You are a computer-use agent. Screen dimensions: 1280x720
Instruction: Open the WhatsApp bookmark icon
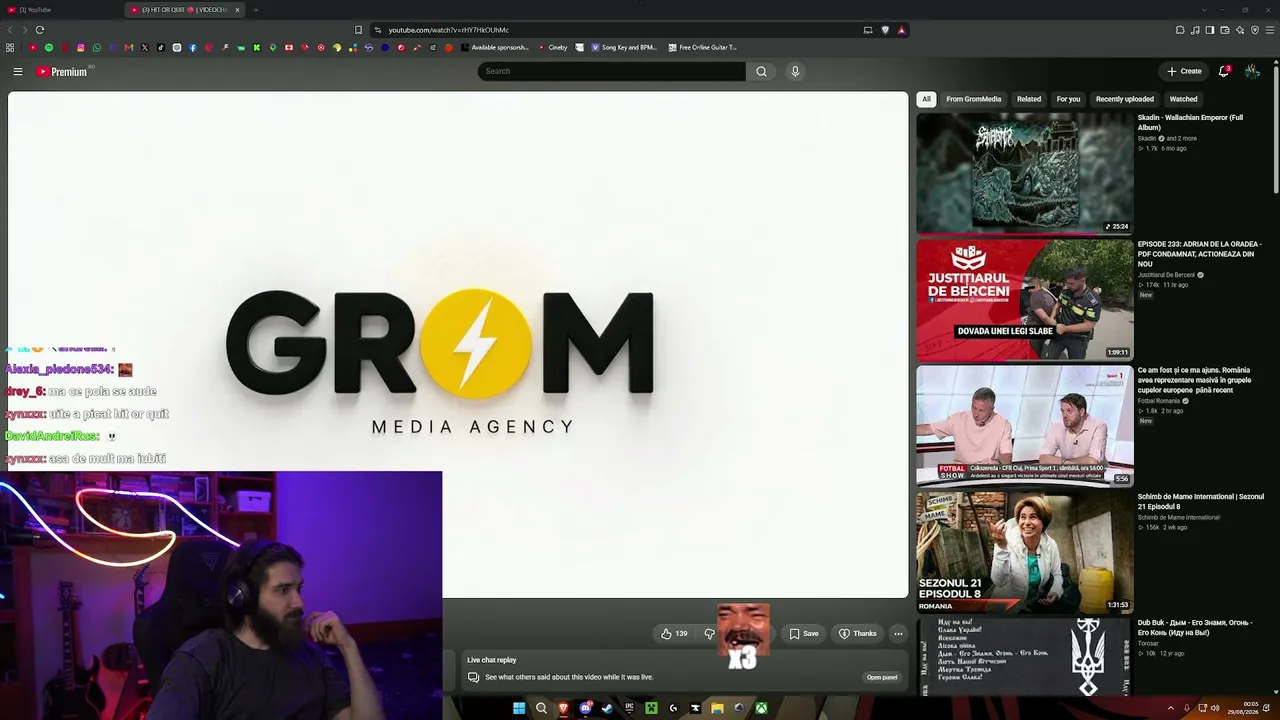(x=97, y=47)
